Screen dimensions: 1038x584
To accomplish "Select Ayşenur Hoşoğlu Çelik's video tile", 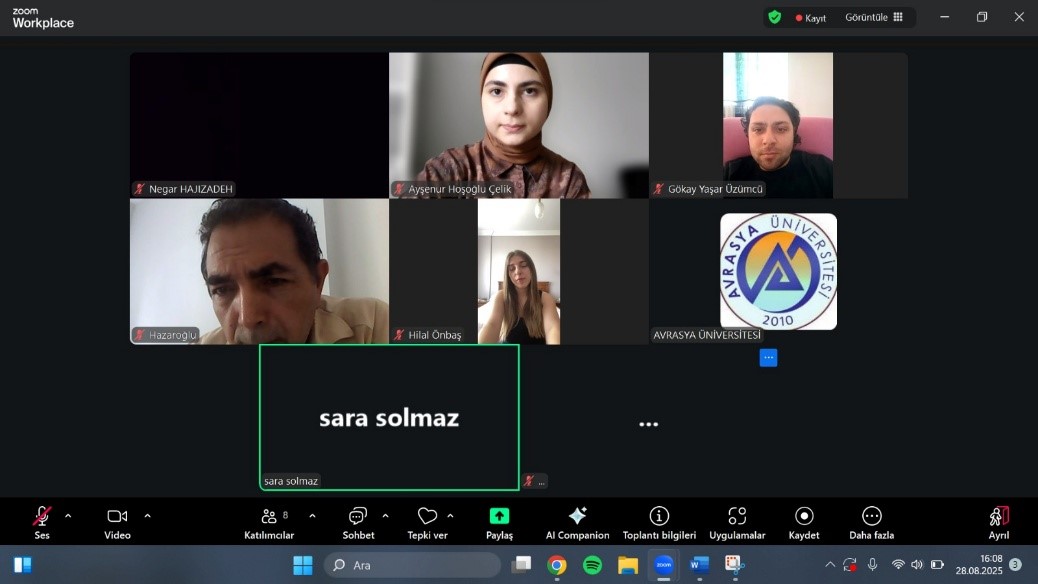I will click(518, 124).
